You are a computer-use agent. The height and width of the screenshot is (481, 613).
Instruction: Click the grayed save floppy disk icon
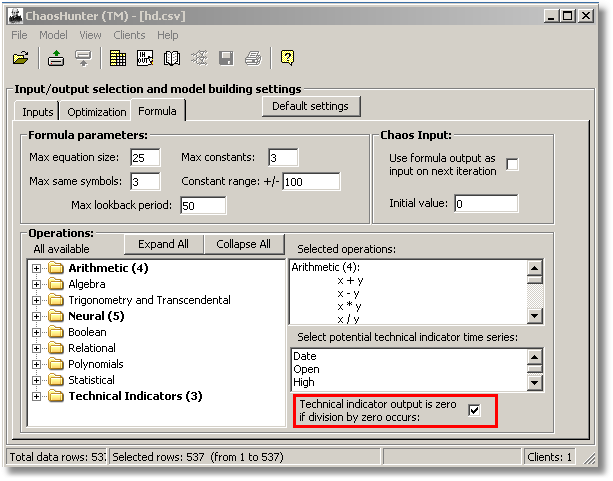pos(226,58)
